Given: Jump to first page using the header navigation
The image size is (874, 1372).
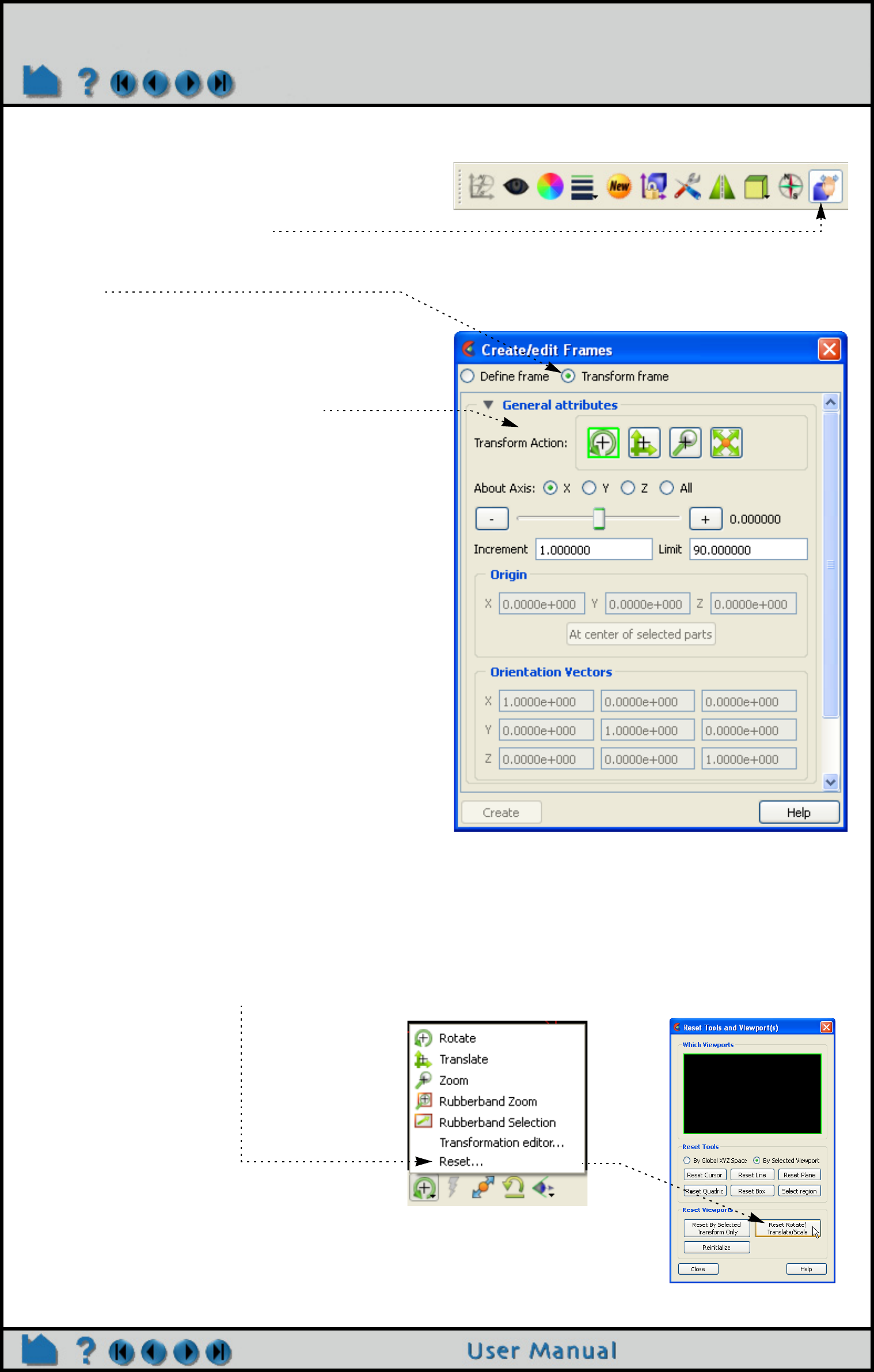Looking at the screenshot, I should [x=123, y=84].
